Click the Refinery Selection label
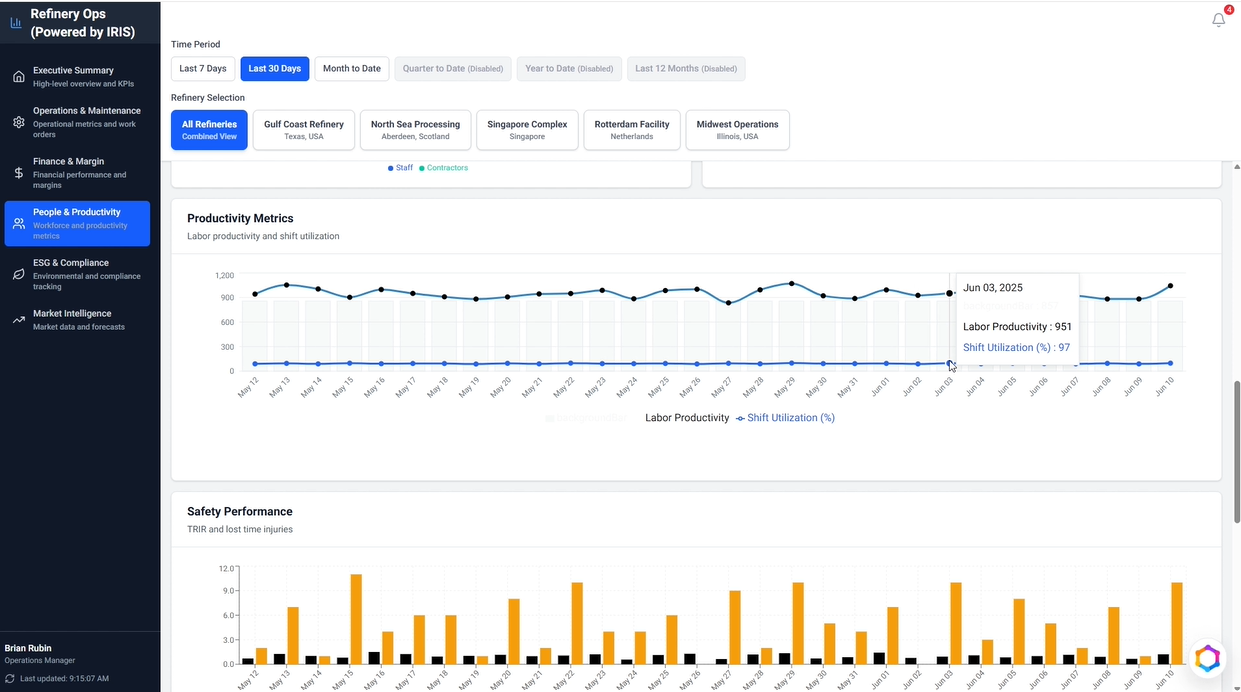This screenshot has height=692, width=1241. coord(208,98)
